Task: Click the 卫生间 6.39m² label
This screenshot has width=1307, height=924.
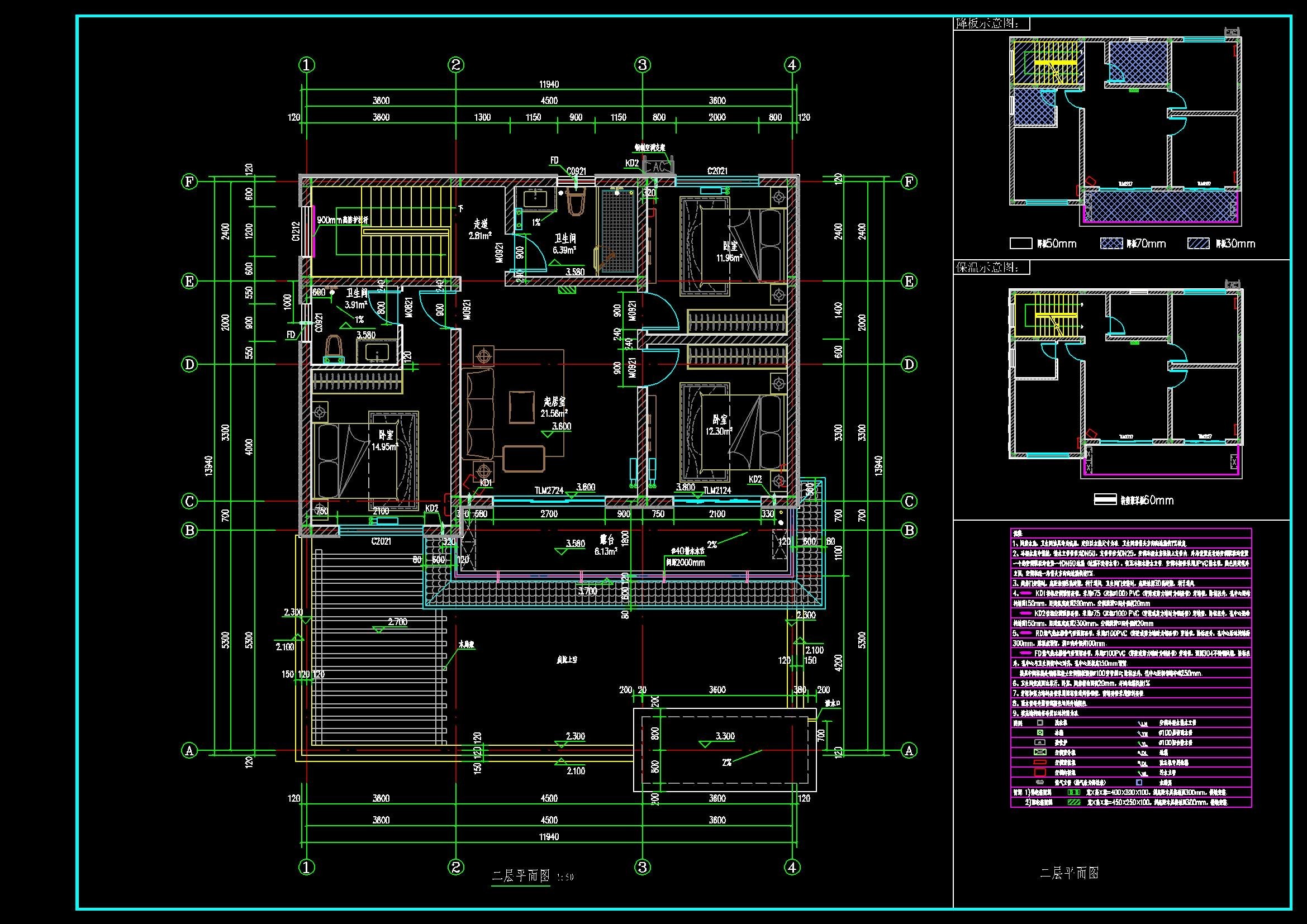Action: tap(565, 244)
